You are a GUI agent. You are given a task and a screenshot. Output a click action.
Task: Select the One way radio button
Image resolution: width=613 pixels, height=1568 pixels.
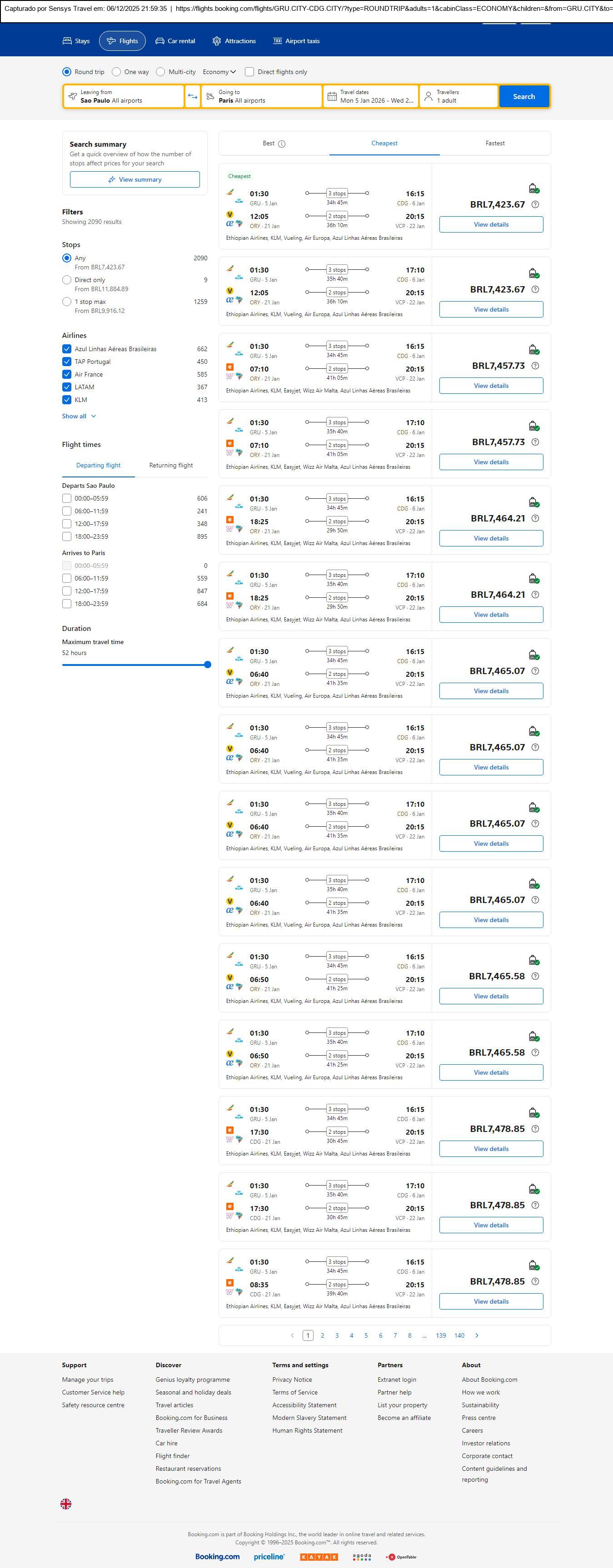116,72
